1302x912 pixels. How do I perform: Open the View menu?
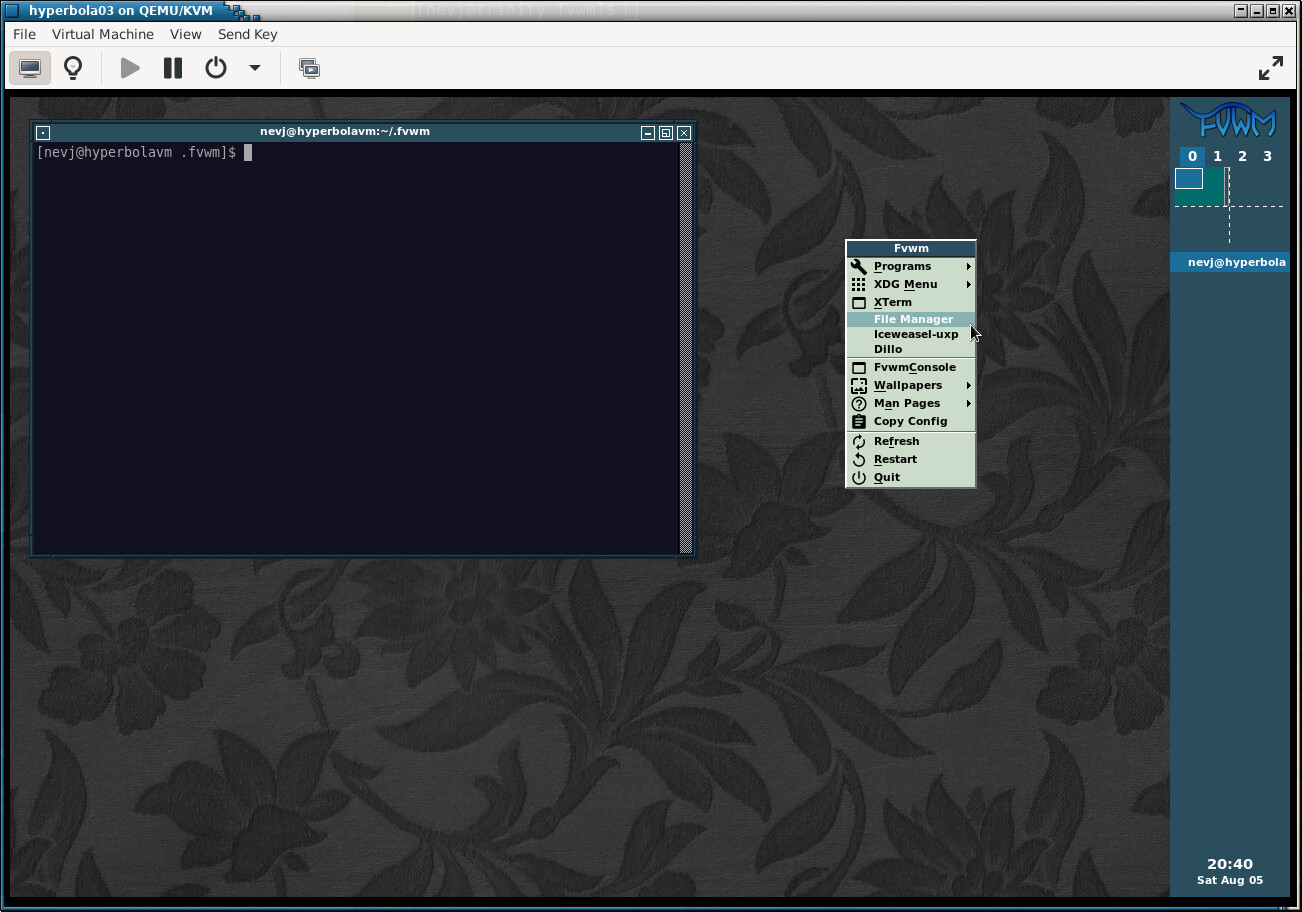[186, 34]
